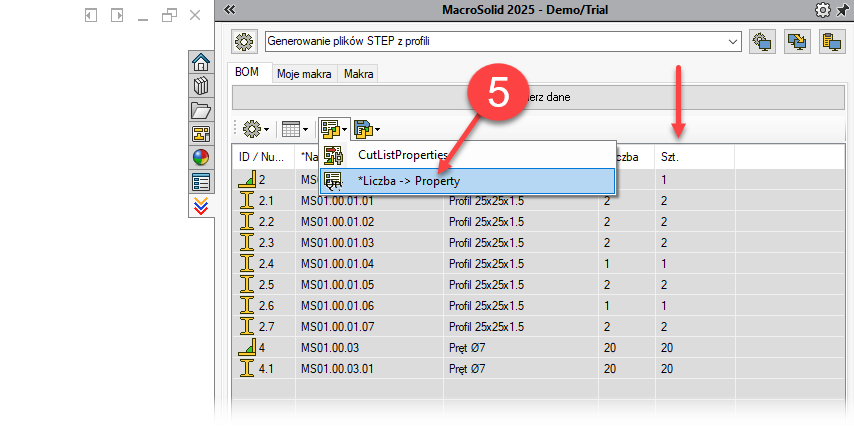The height and width of the screenshot is (426, 854).
Task: Select the profile icon of row 2.1
Action: (247, 201)
